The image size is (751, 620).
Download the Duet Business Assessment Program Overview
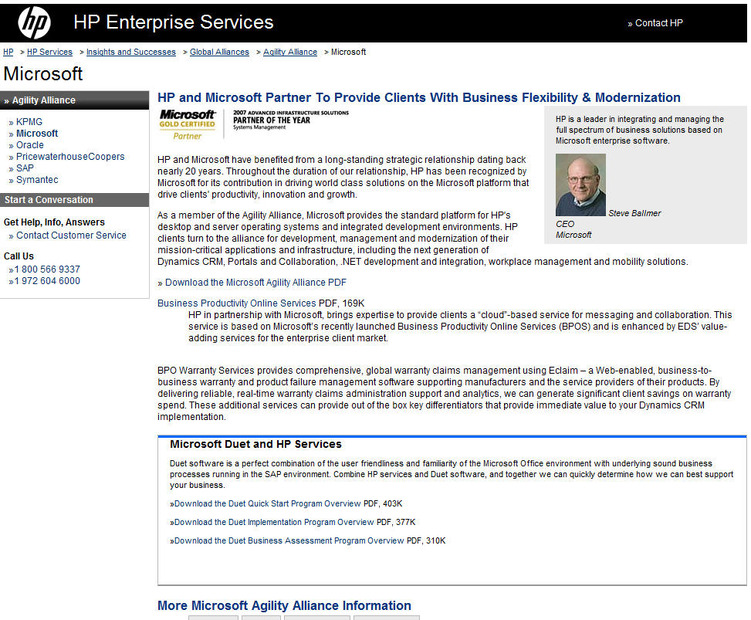click(x=289, y=540)
